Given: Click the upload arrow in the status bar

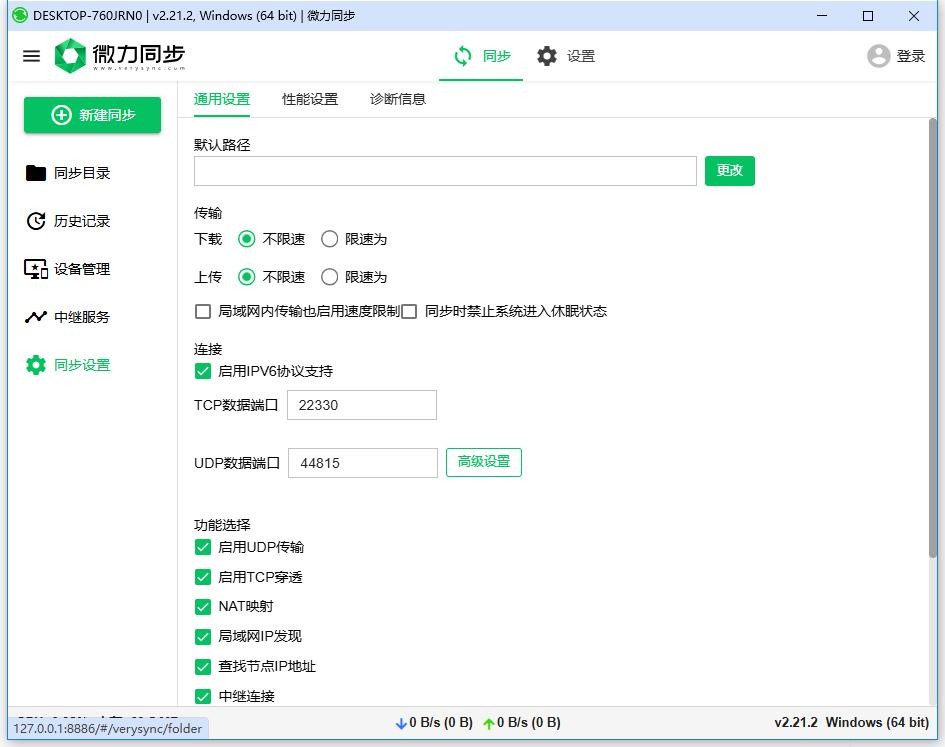Looking at the screenshot, I should [489, 723].
